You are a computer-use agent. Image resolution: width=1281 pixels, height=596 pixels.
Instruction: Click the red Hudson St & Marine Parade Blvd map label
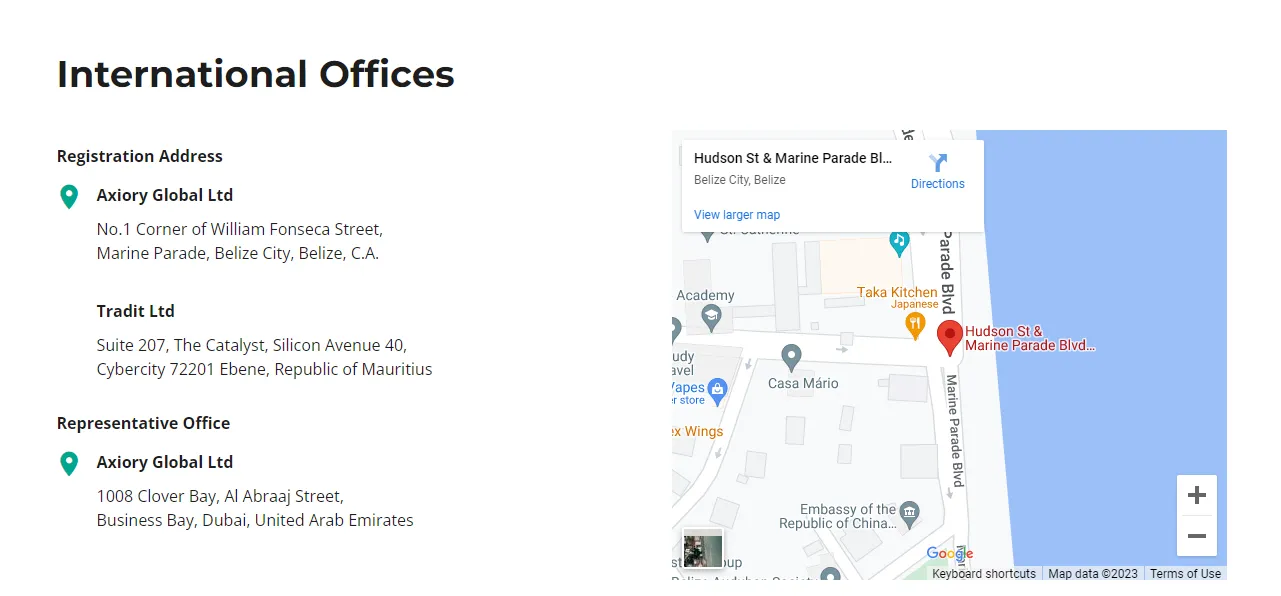pos(1030,339)
